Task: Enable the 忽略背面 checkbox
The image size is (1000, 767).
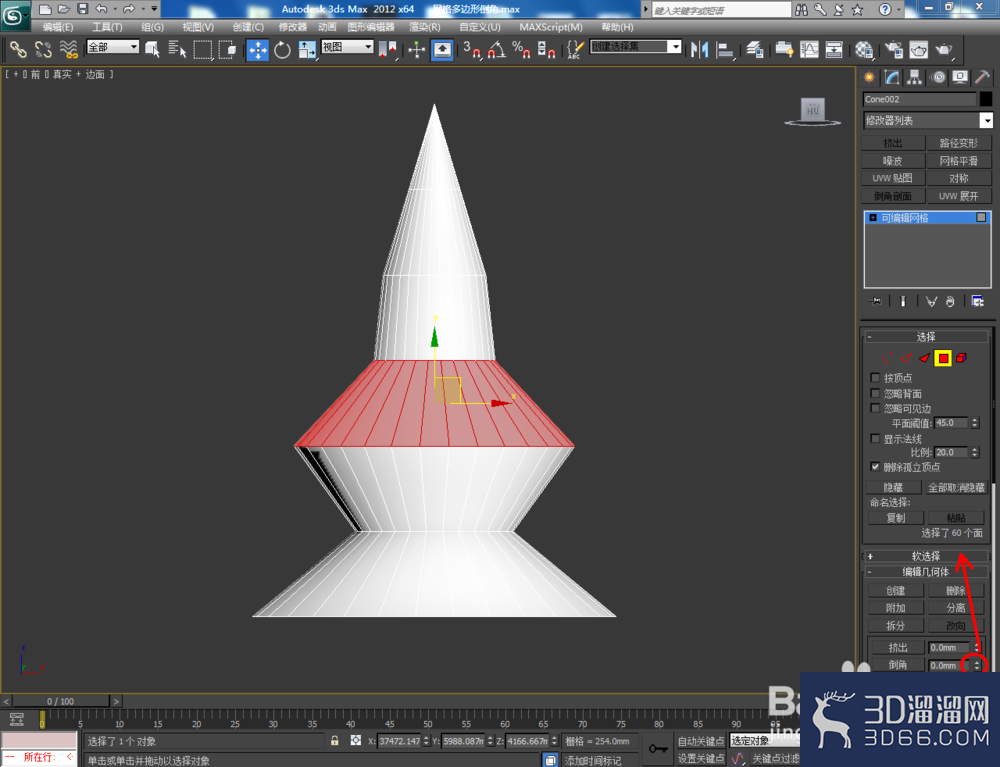Action: 875,393
